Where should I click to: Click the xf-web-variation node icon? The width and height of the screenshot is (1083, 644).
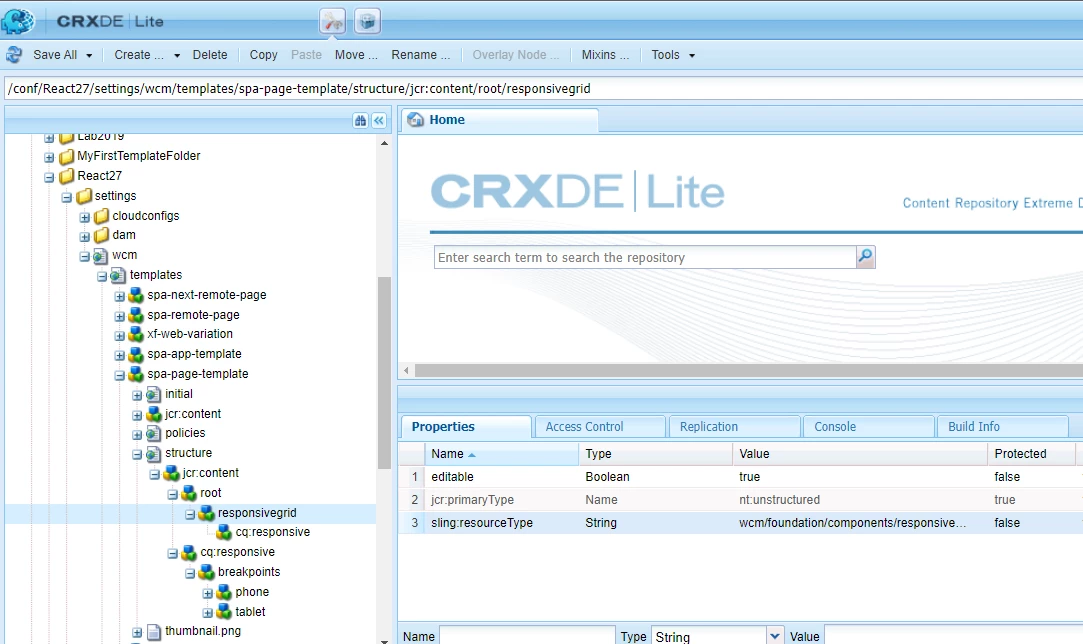click(x=136, y=334)
